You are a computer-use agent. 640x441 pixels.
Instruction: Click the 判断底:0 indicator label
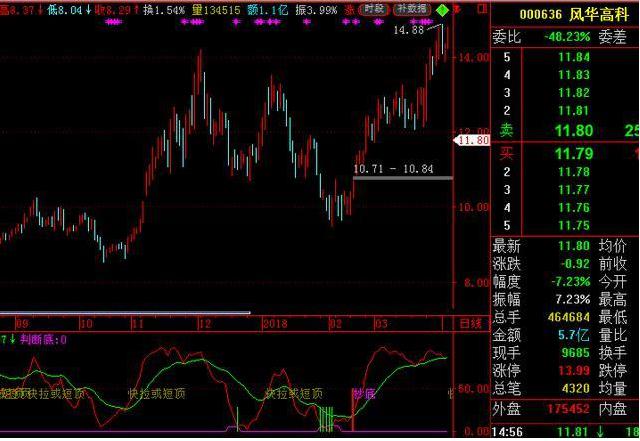(43, 339)
